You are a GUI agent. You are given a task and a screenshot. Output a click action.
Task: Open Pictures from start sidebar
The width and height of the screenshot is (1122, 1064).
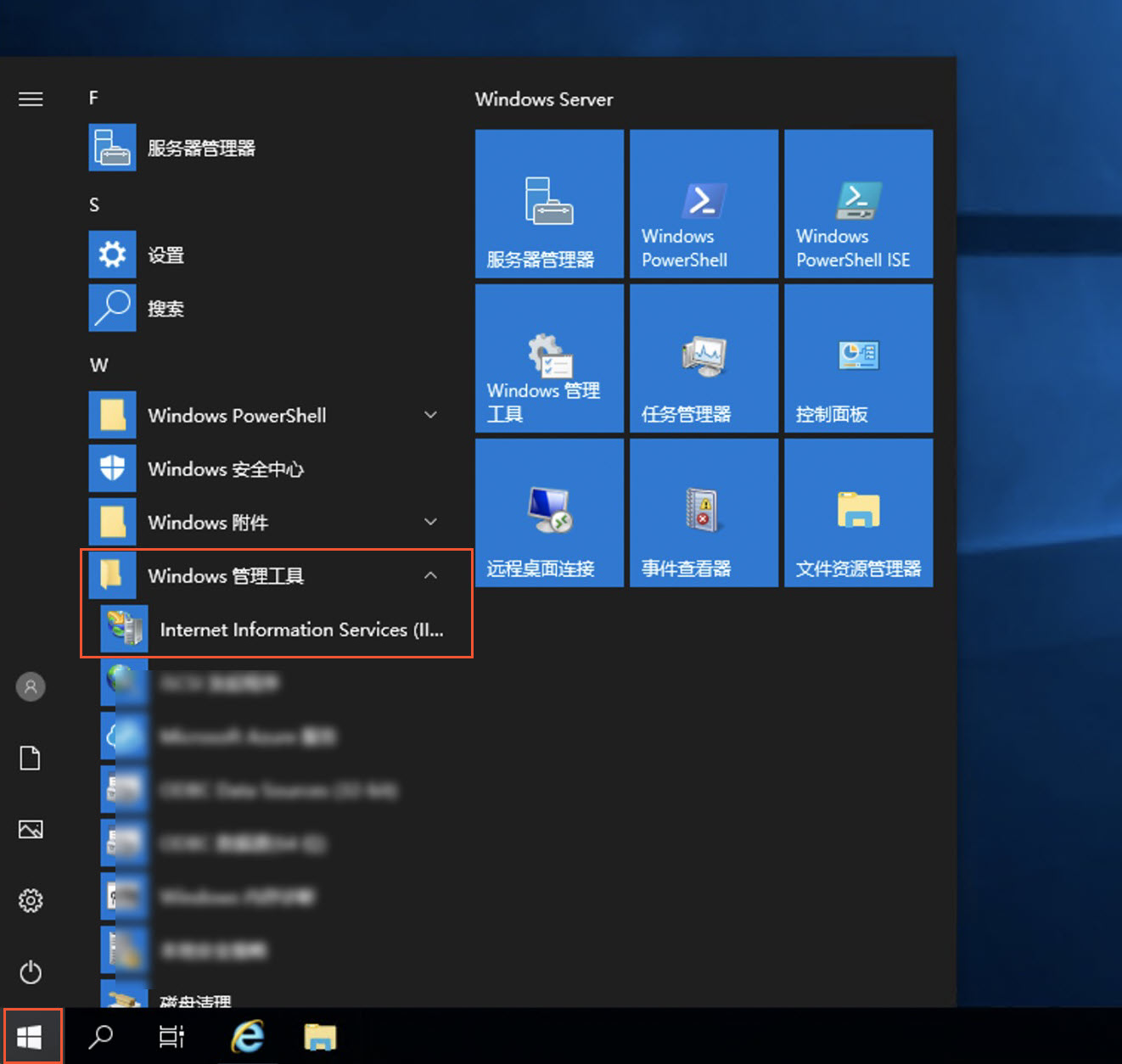[31, 829]
